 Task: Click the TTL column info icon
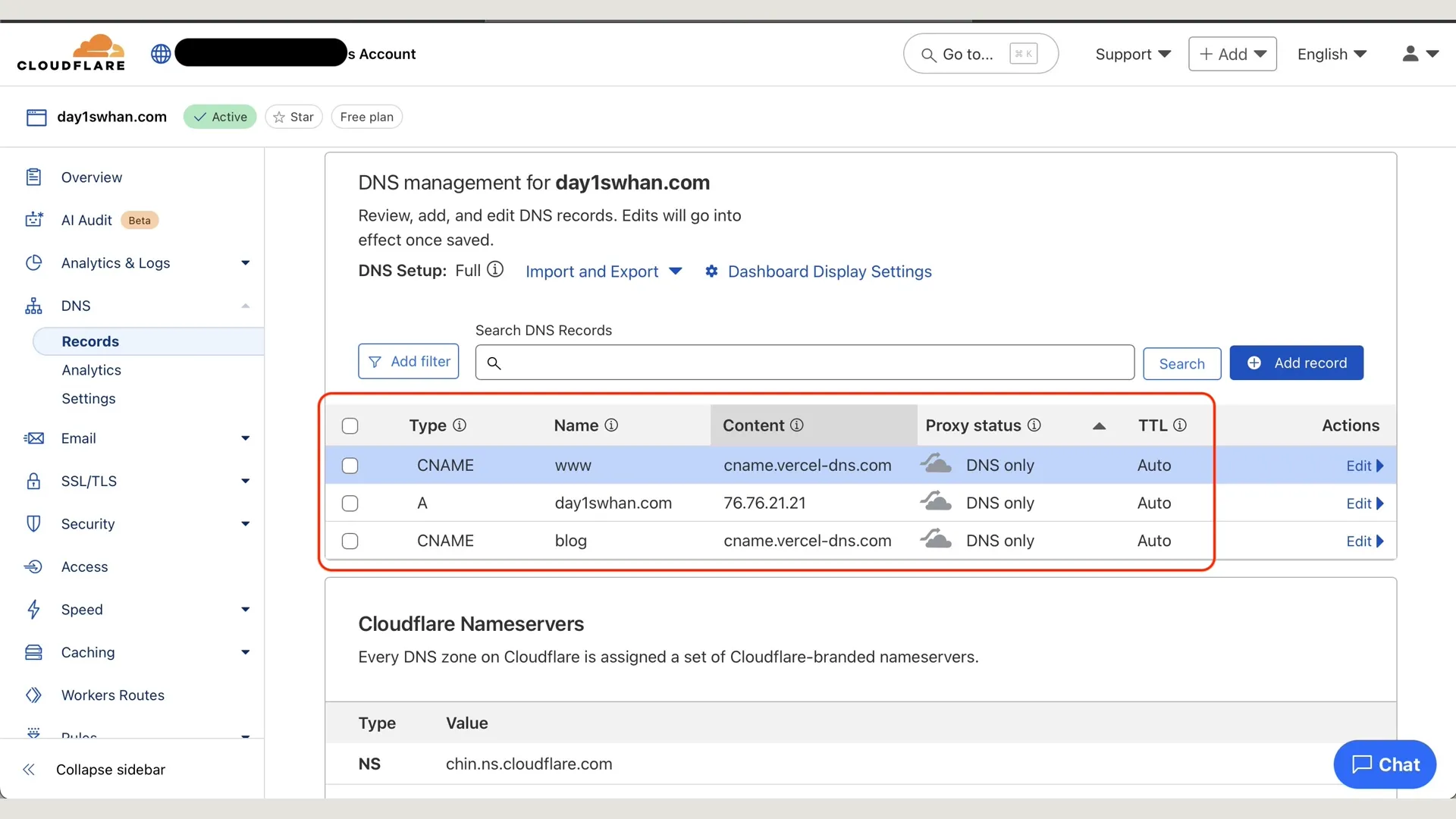tap(1180, 425)
